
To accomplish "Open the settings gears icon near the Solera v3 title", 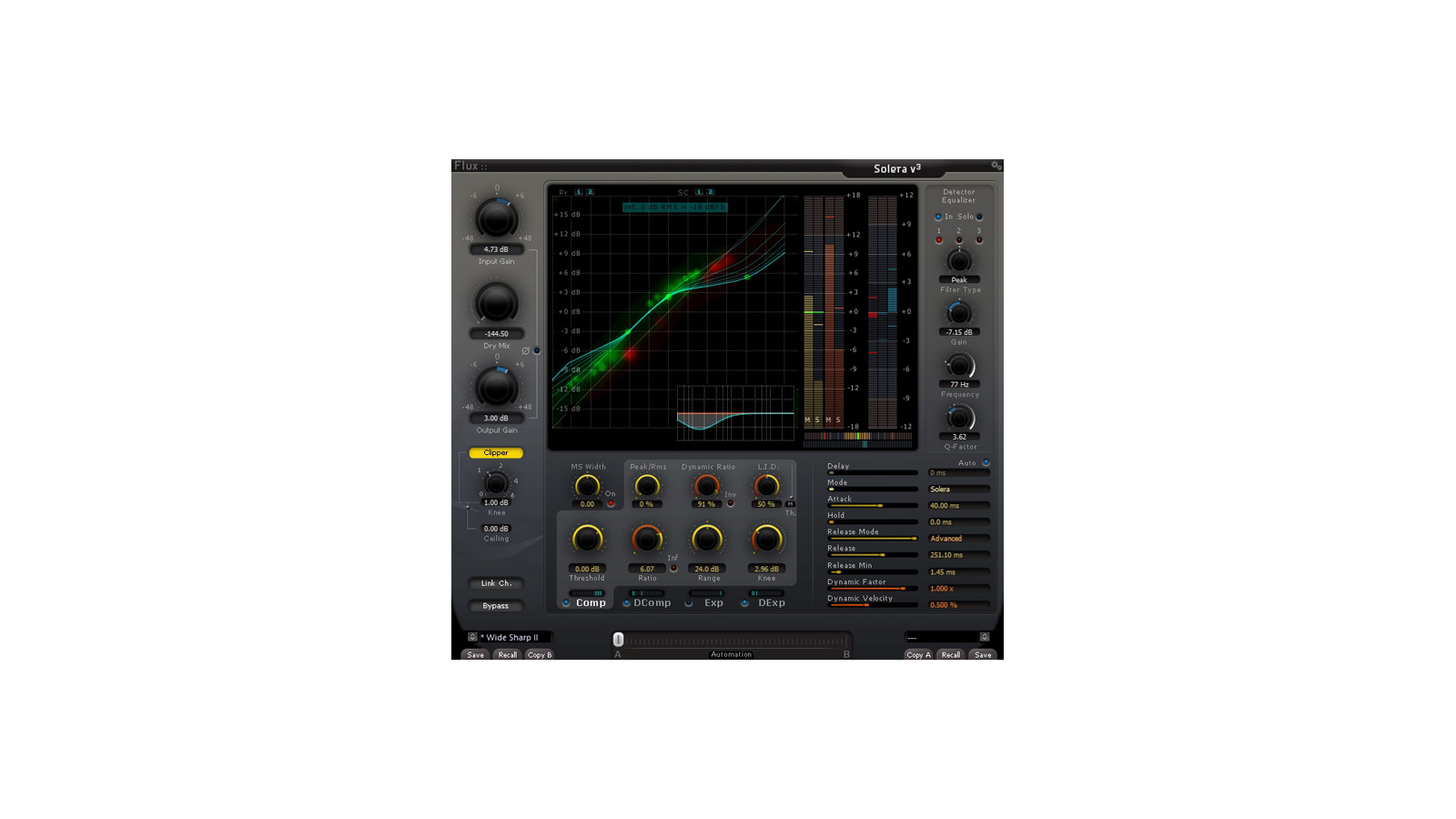I will coord(996,166).
